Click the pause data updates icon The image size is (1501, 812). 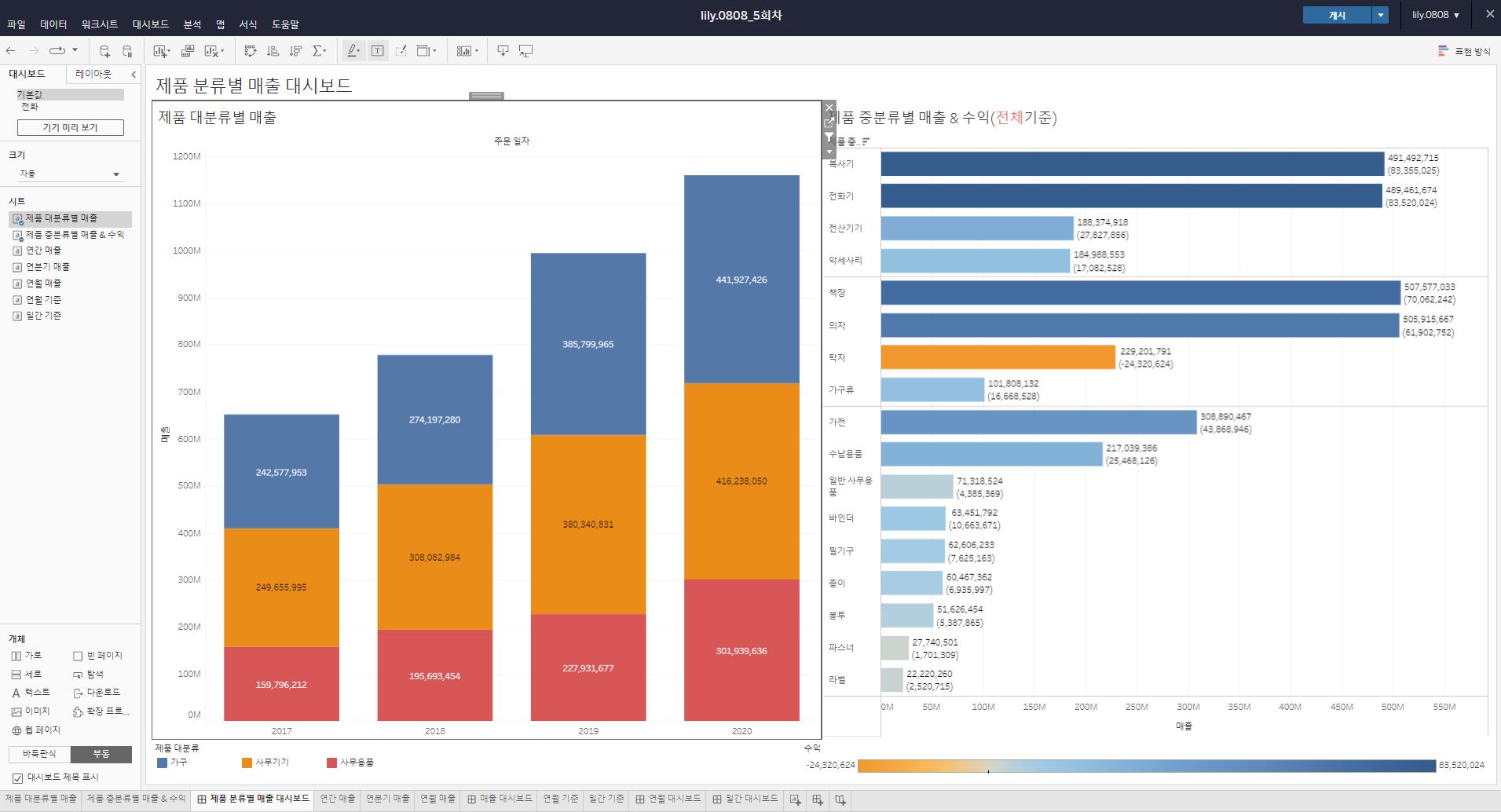click(x=128, y=51)
